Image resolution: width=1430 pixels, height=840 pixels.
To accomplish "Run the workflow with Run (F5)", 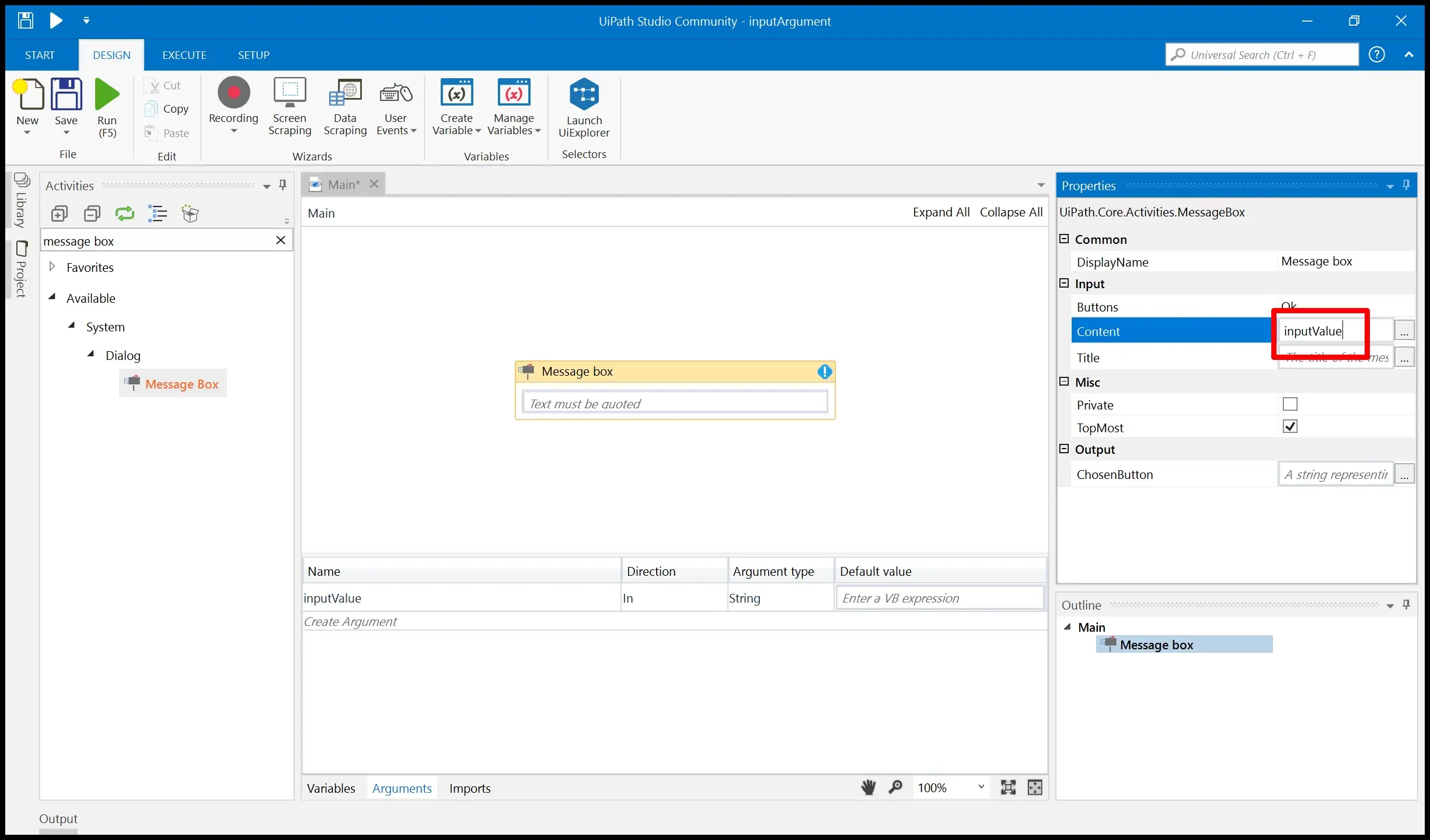I will click(107, 108).
